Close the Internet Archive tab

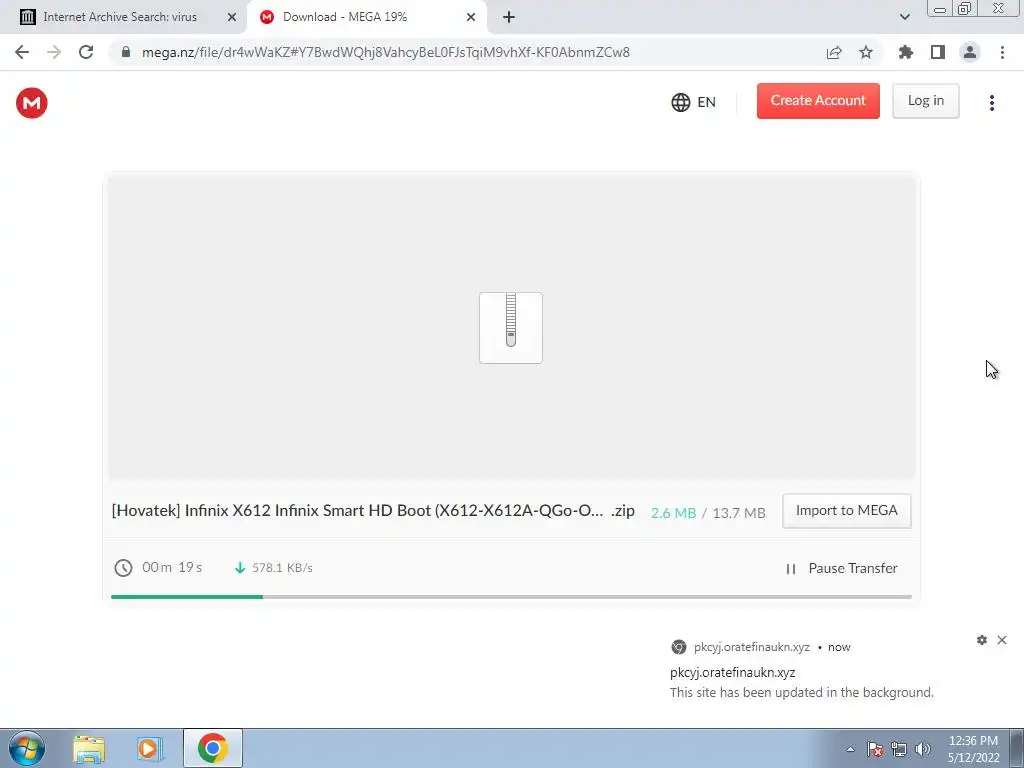pos(232,18)
